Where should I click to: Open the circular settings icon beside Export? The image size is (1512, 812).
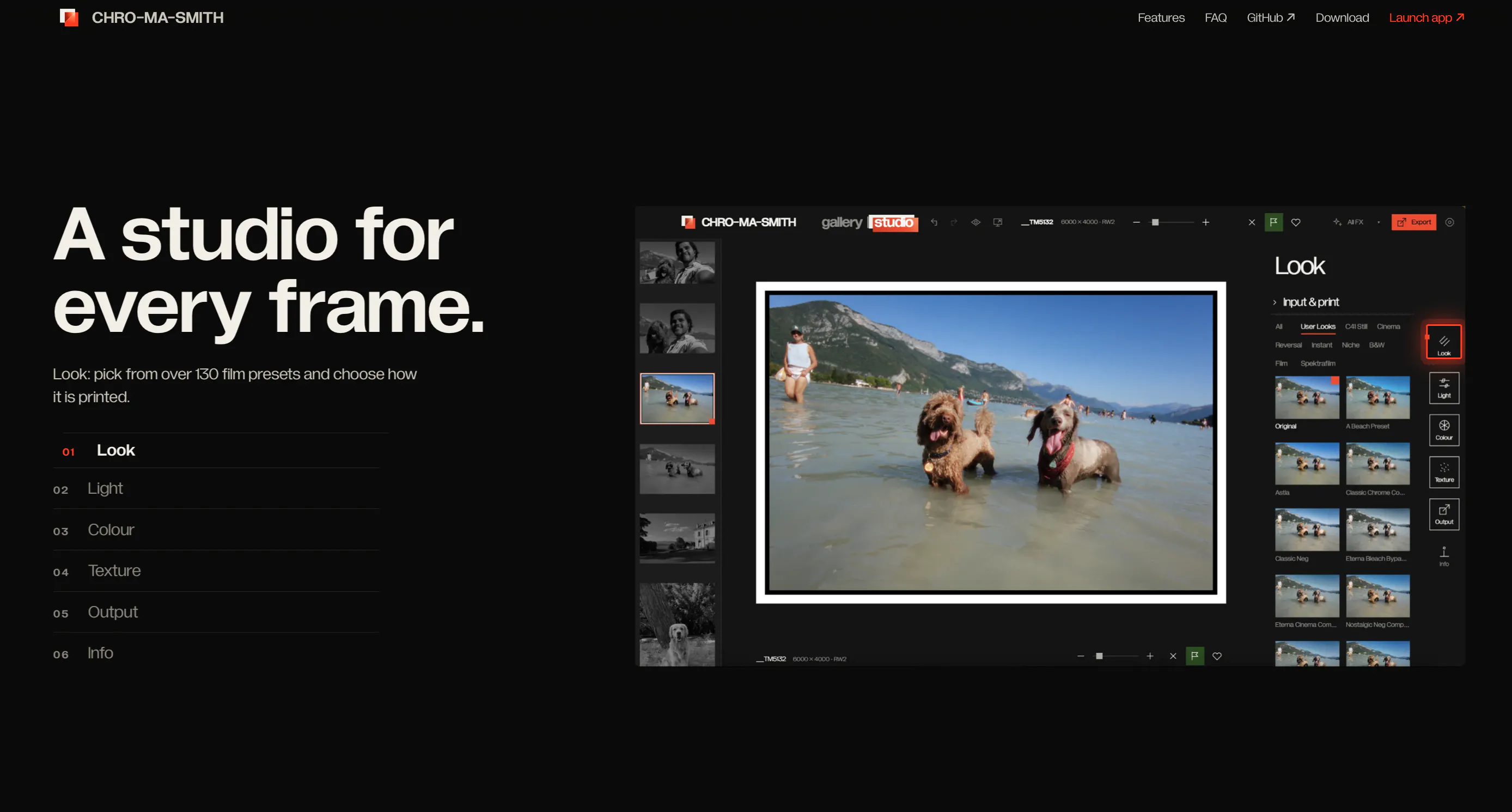click(1450, 222)
